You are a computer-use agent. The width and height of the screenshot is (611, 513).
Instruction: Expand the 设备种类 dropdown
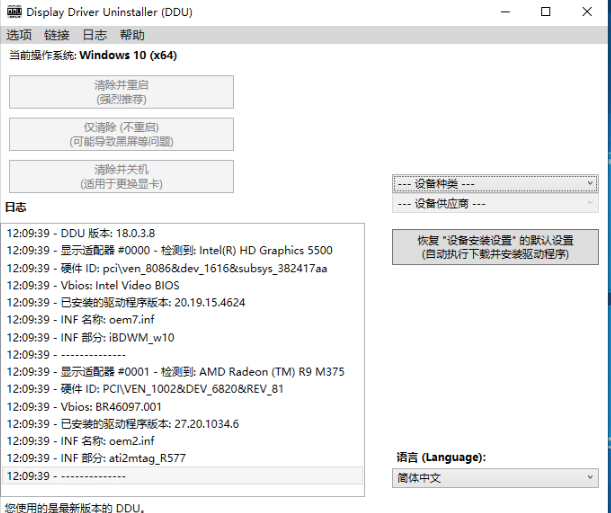pos(495,183)
